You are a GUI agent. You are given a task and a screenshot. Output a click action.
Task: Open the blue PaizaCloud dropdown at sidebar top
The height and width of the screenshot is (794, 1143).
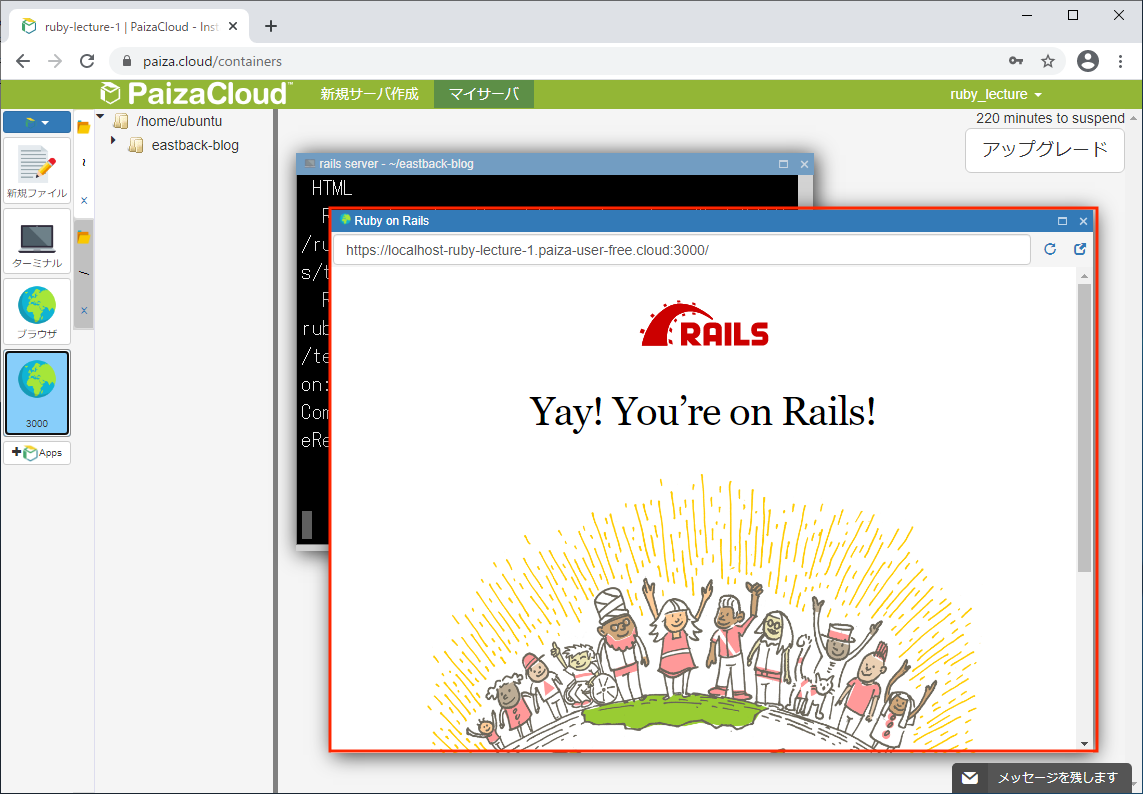click(x=37, y=122)
